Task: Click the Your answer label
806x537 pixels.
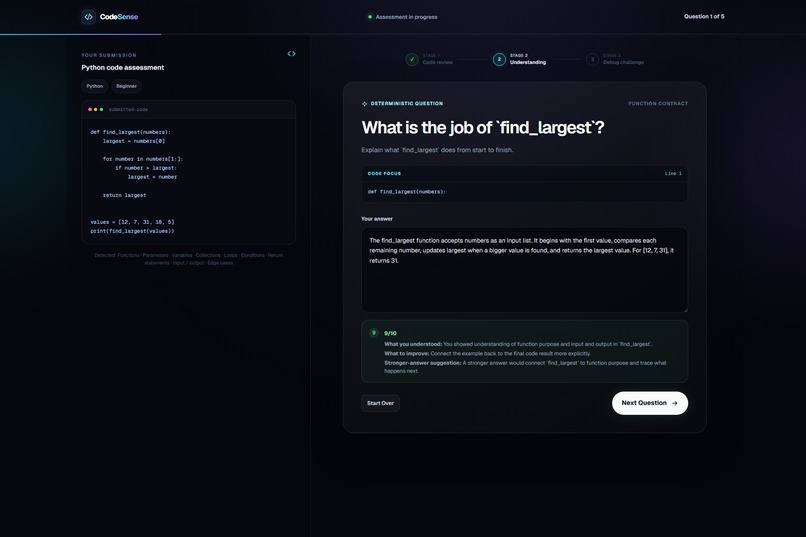Action: pyautogui.click(x=377, y=219)
